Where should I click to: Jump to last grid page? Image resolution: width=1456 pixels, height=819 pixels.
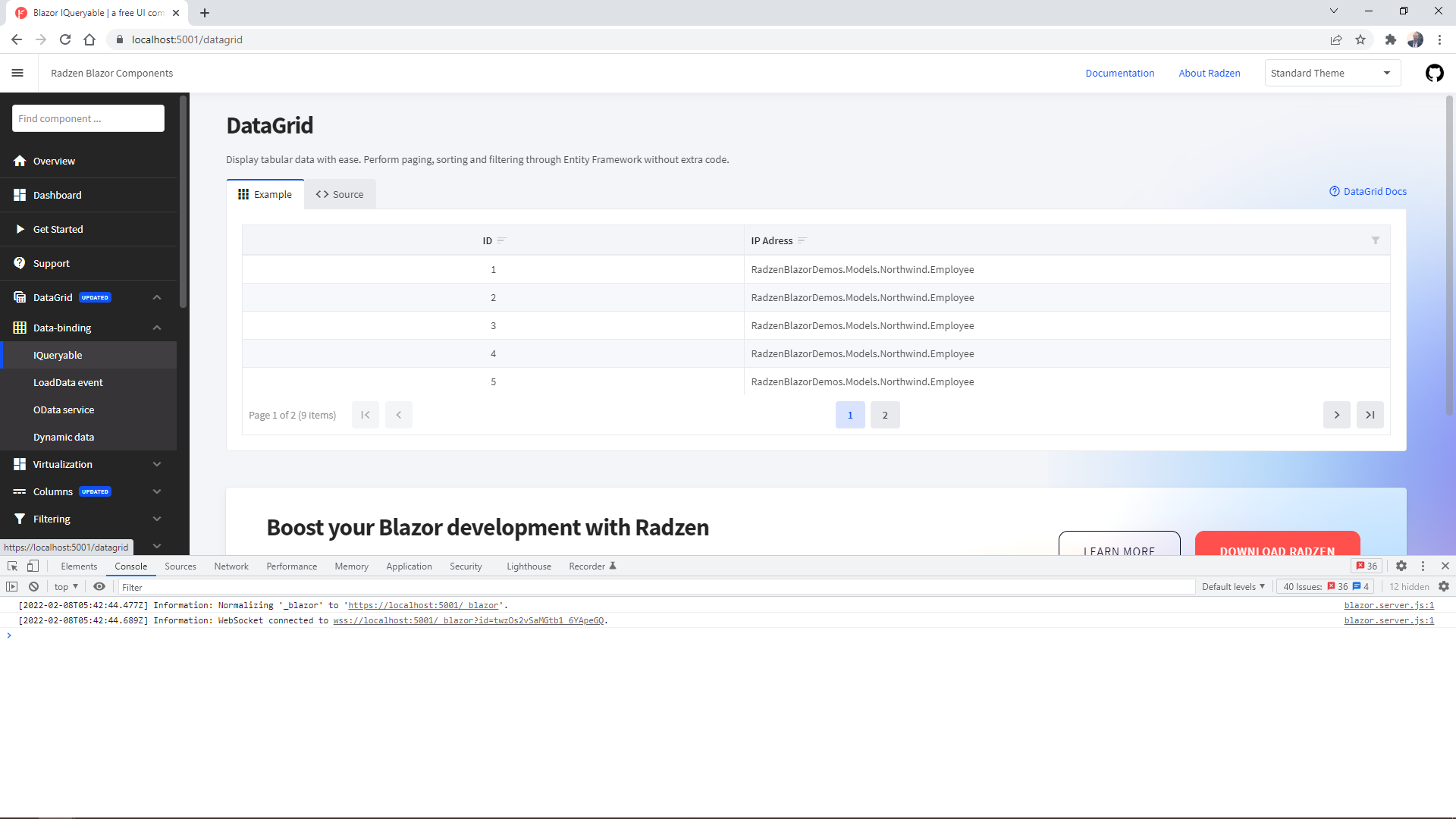pos(1370,415)
